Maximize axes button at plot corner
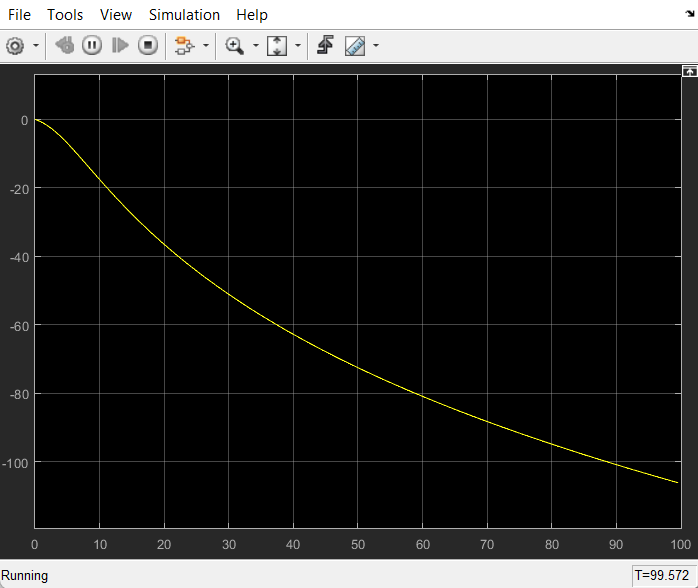This screenshot has width=698, height=588. click(690, 71)
